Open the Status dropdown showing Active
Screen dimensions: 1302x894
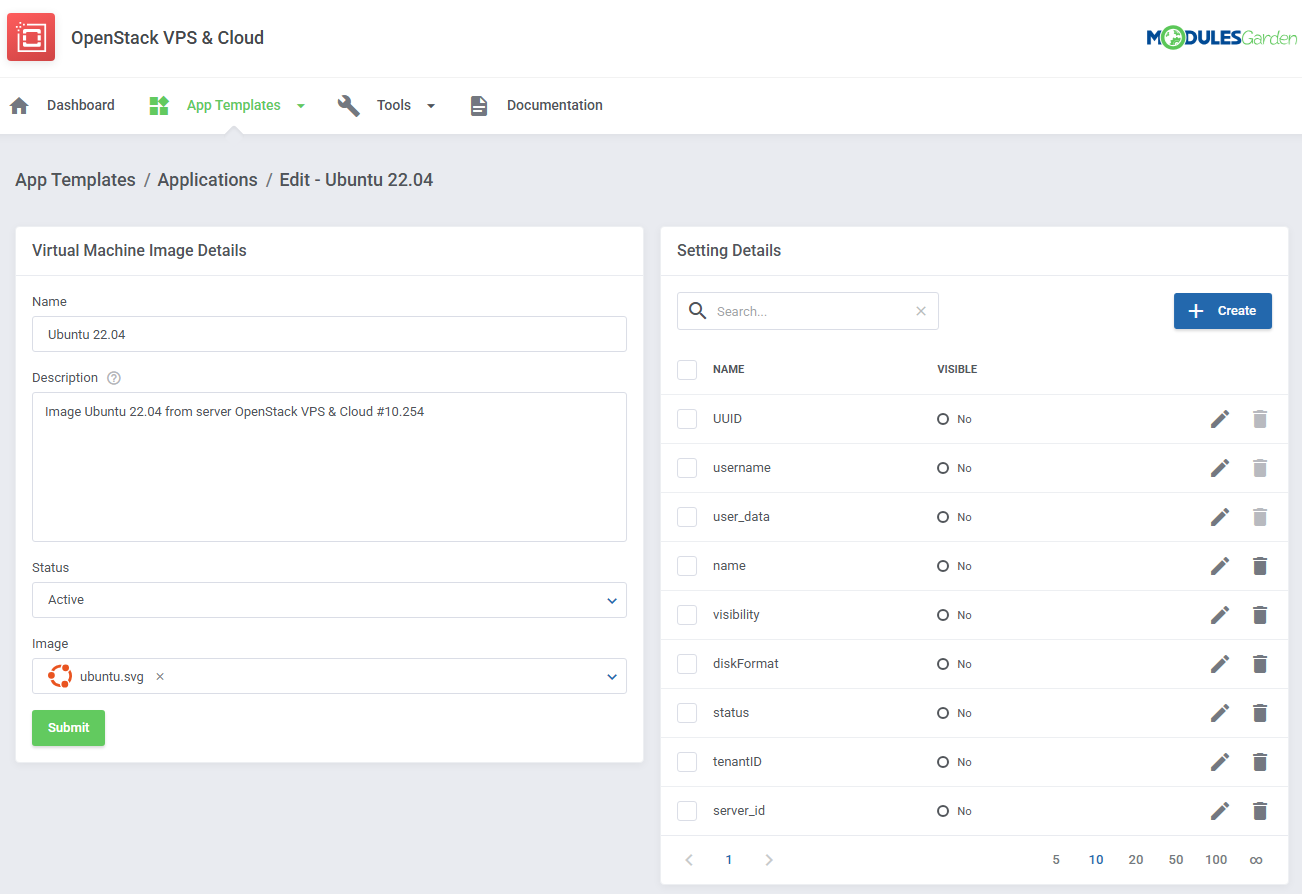pyautogui.click(x=329, y=600)
